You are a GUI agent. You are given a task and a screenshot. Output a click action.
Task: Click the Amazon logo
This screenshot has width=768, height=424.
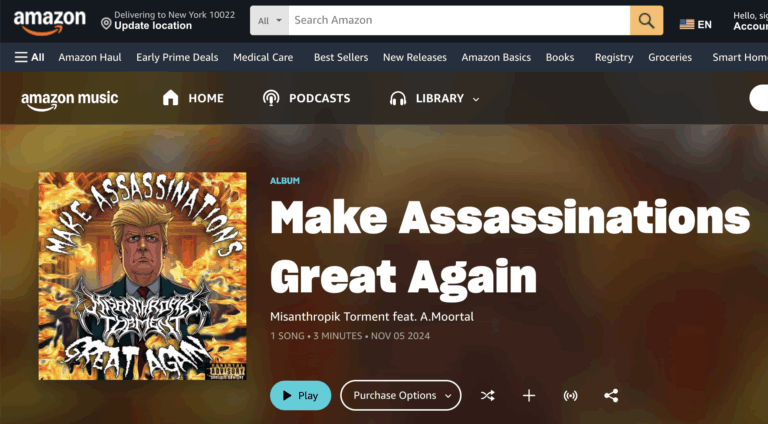(49, 23)
